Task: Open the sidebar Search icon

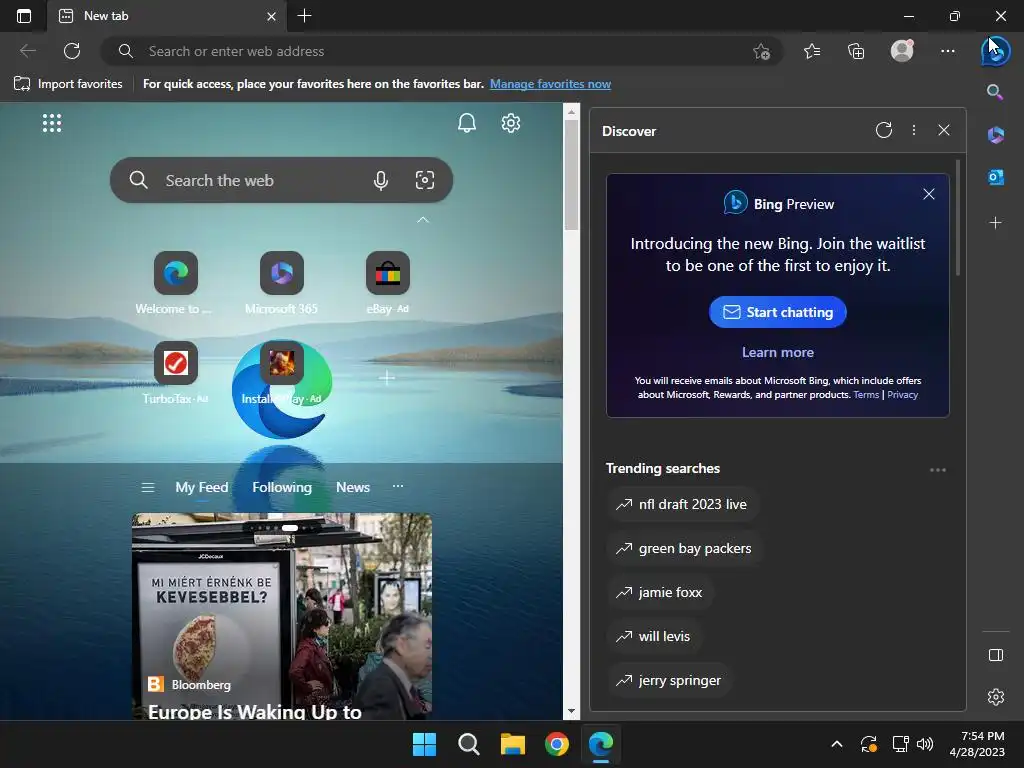Action: click(995, 92)
